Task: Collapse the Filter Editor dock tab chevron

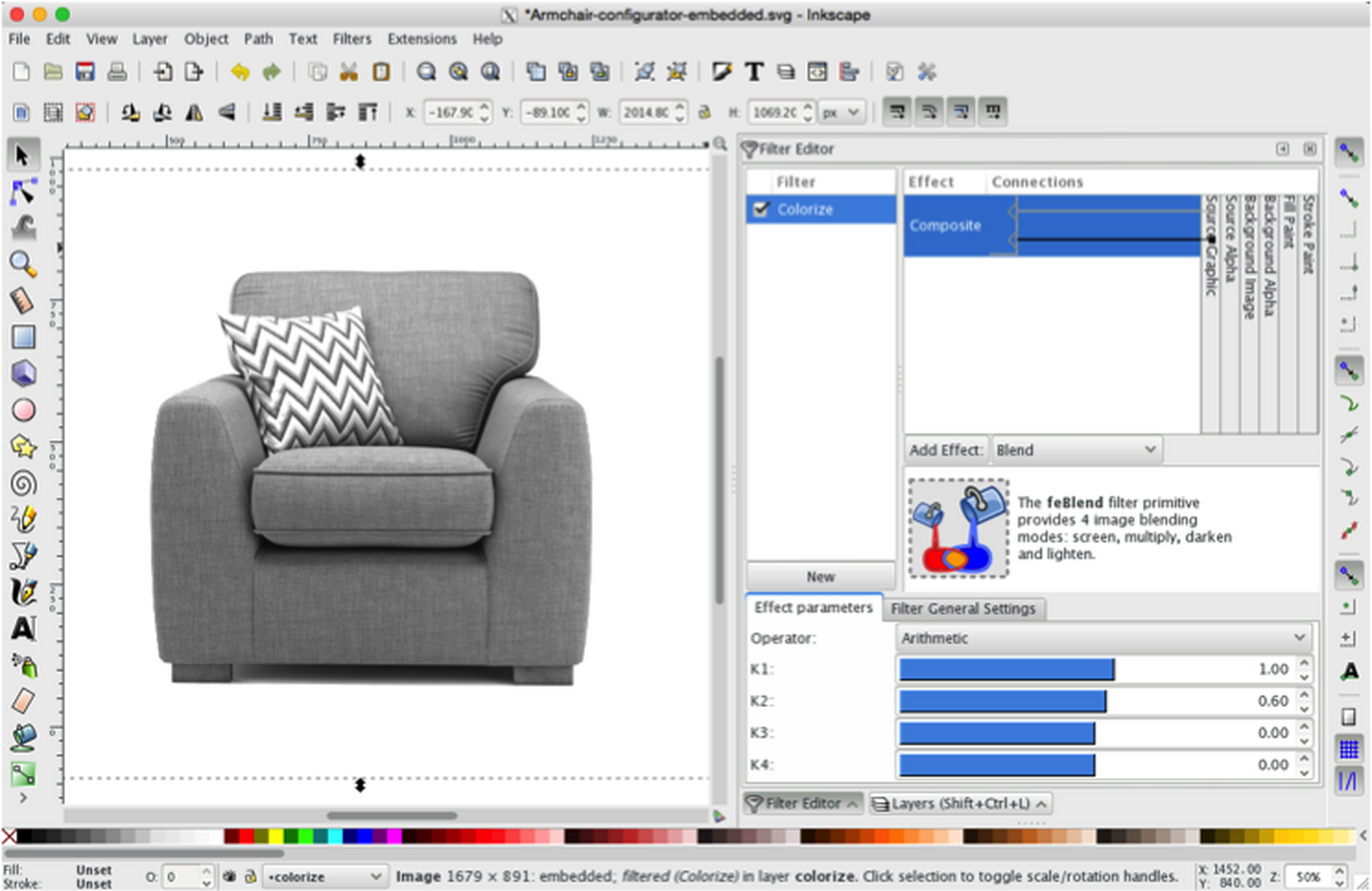Action: click(852, 803)
